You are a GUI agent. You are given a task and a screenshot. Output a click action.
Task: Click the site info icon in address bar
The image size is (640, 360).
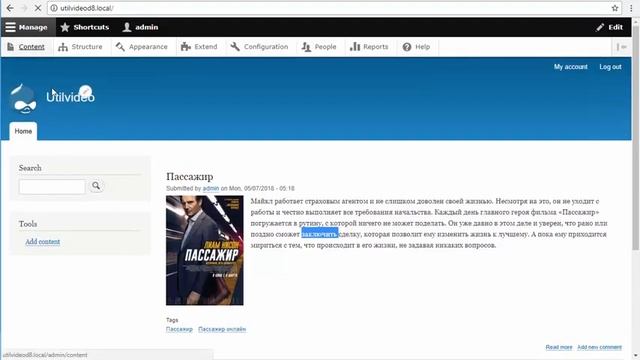pyautogui.click(x=54, y=8)
